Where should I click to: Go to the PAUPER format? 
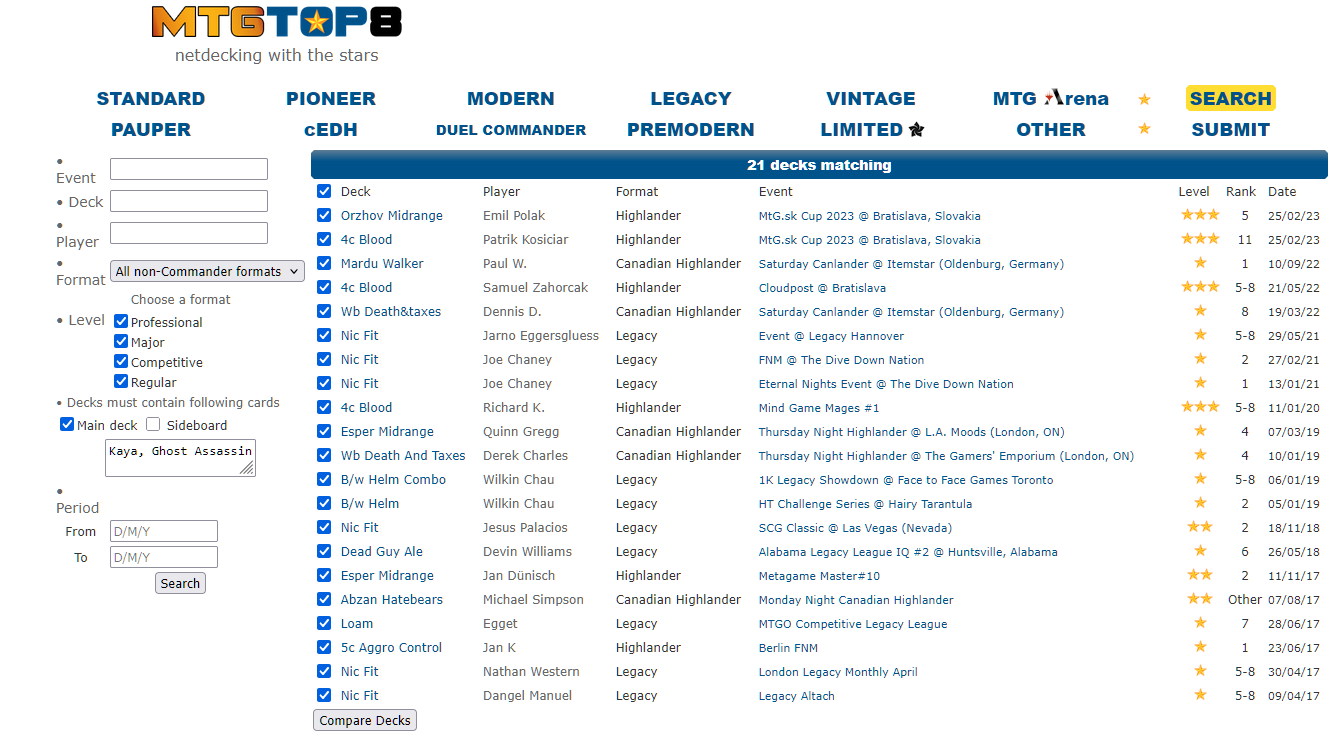tap(151, 130)
